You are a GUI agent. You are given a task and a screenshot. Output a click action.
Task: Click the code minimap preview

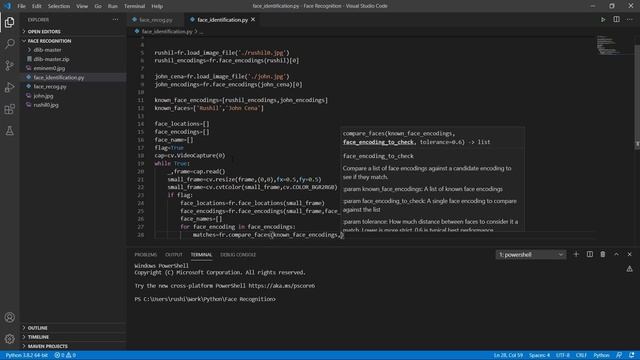pos(609,45)
